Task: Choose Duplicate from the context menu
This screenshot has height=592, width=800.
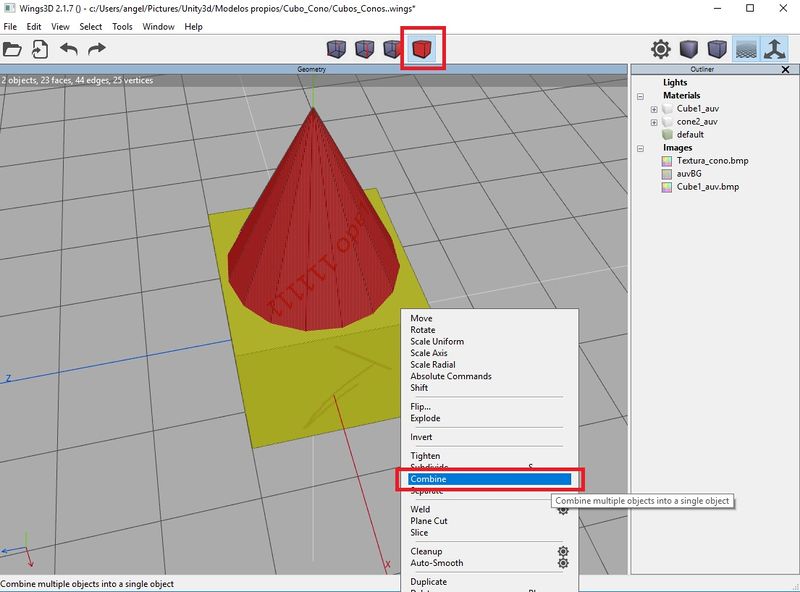Action: (429, 582)
